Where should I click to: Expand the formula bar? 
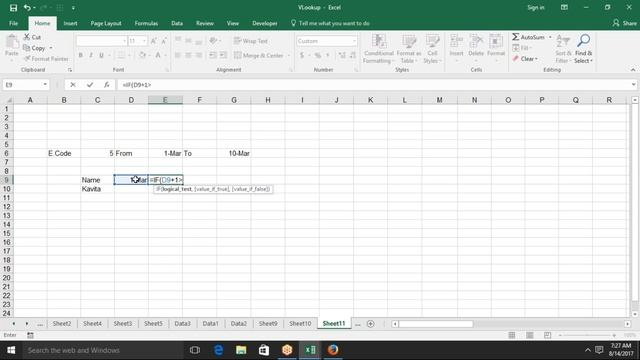(x=633, y=85)
